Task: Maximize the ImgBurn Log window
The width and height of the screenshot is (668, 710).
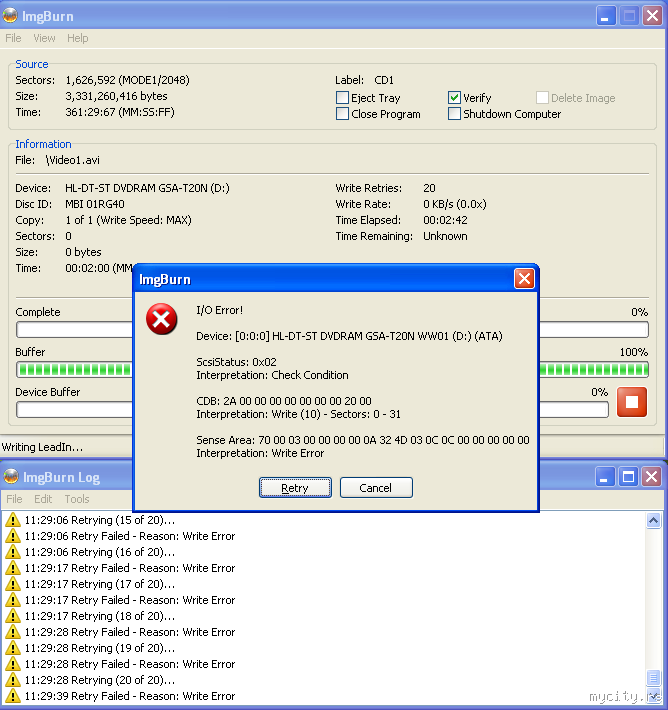Action: pos(628,477)
